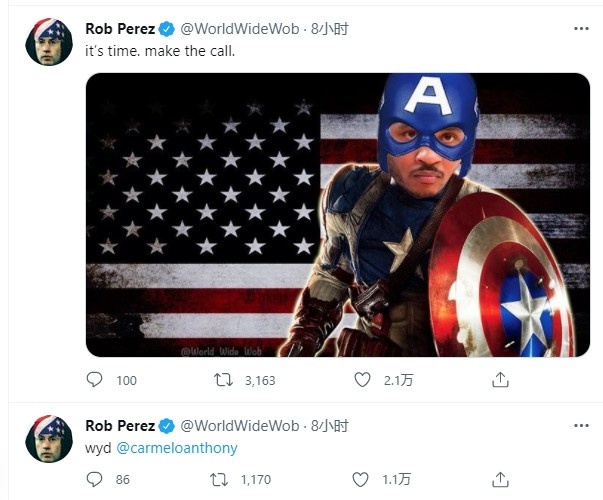Reply to the 'wyd' tweet

[x=95, y=480]
